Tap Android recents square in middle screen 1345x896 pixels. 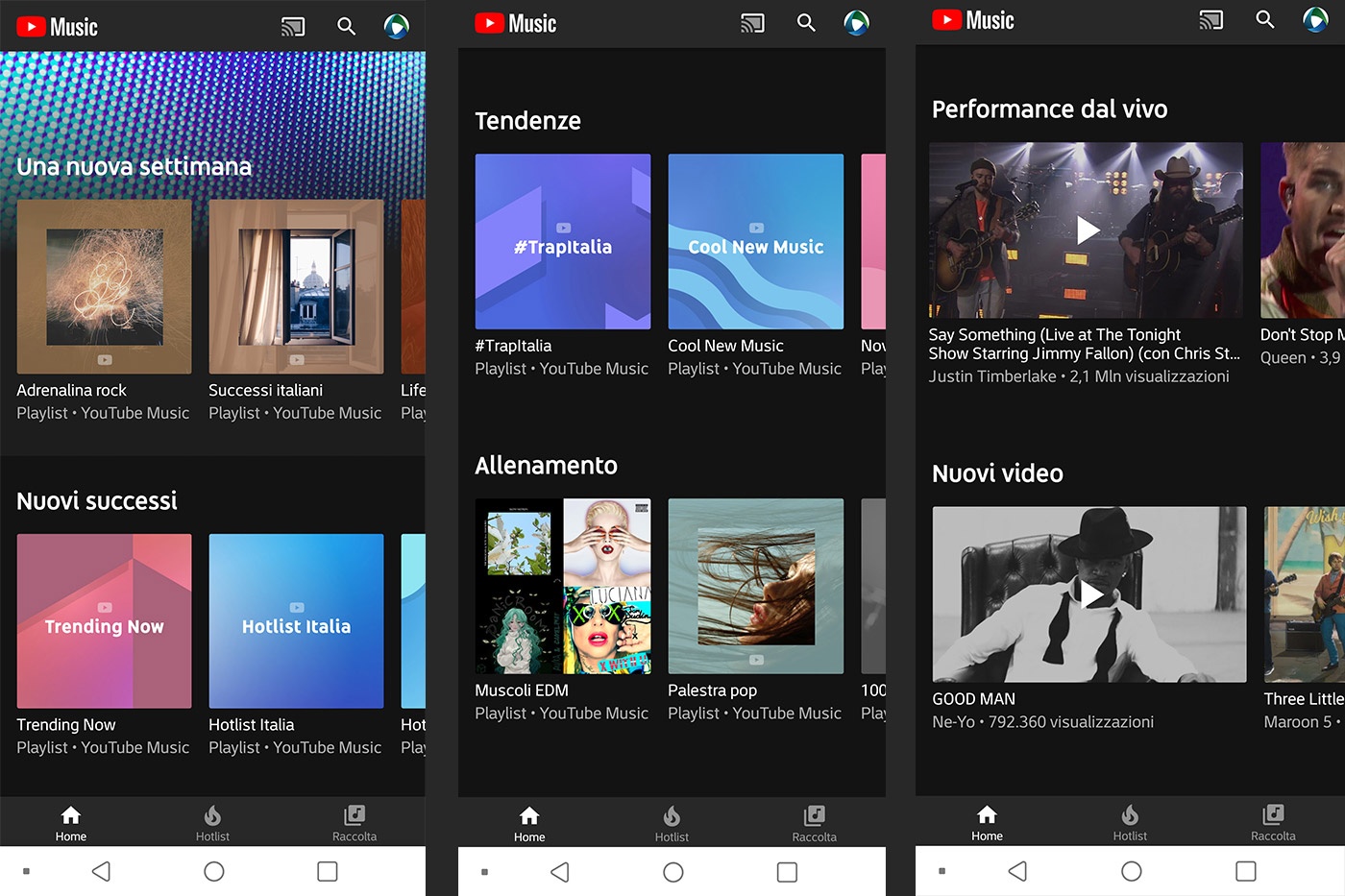click(x=787, y=872)
